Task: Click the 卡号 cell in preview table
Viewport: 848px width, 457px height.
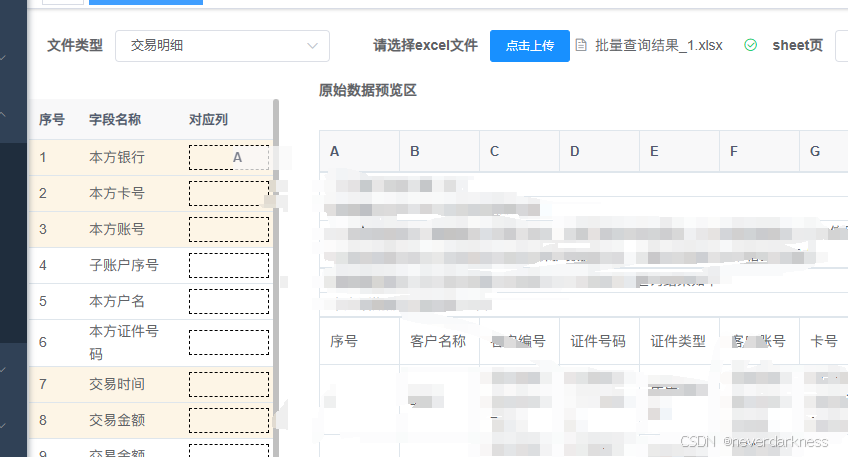Action: (x=824, y=341)
